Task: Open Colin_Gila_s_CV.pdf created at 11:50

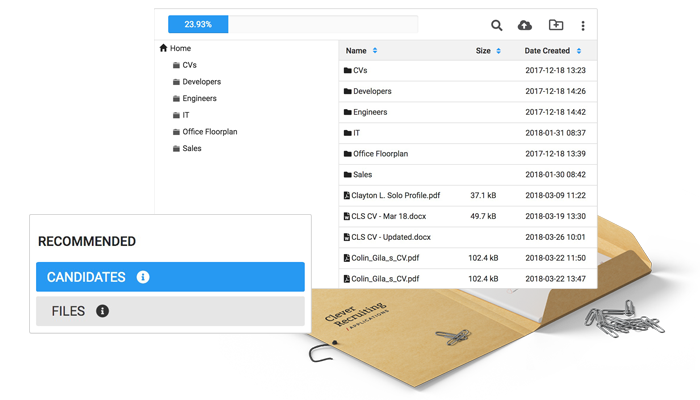Action: 385,258
